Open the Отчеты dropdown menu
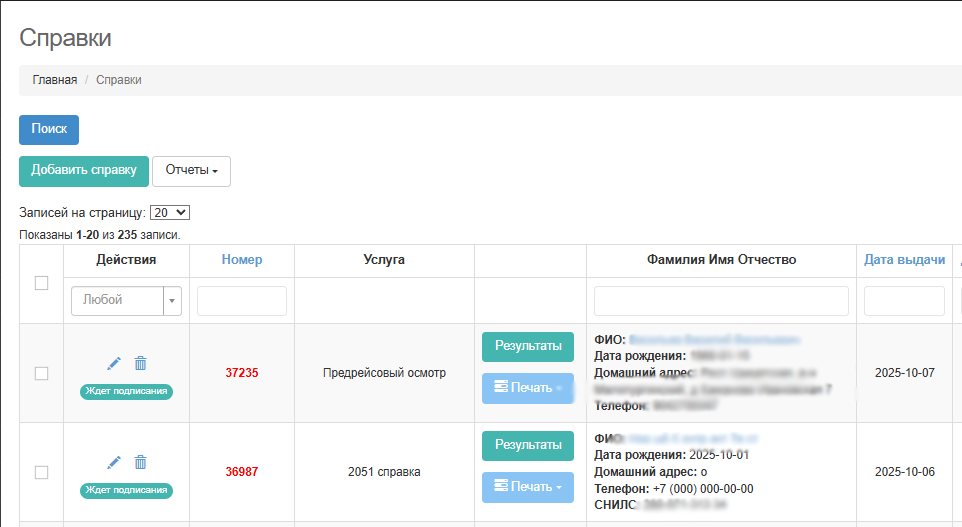Screen dimensions: 962x527 click(x=191, y=171)
